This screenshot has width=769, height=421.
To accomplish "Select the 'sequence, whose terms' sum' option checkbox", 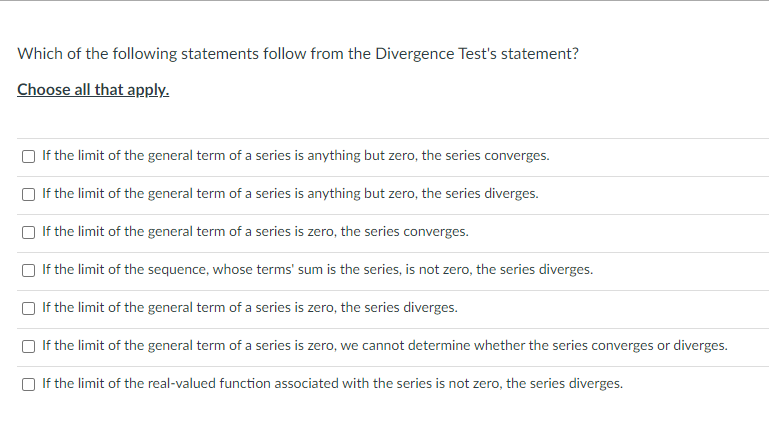I will coord(28,270).
